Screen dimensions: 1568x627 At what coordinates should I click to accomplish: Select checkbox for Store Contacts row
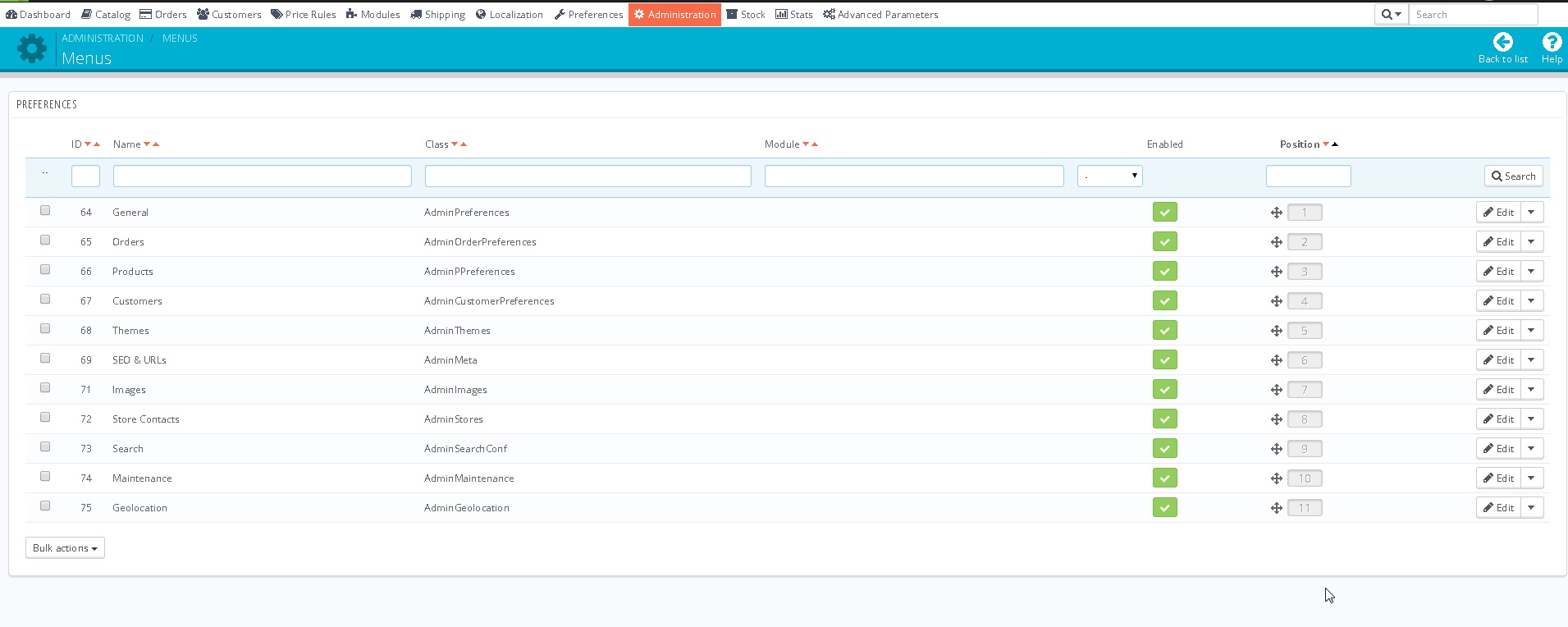pos(45,418)
